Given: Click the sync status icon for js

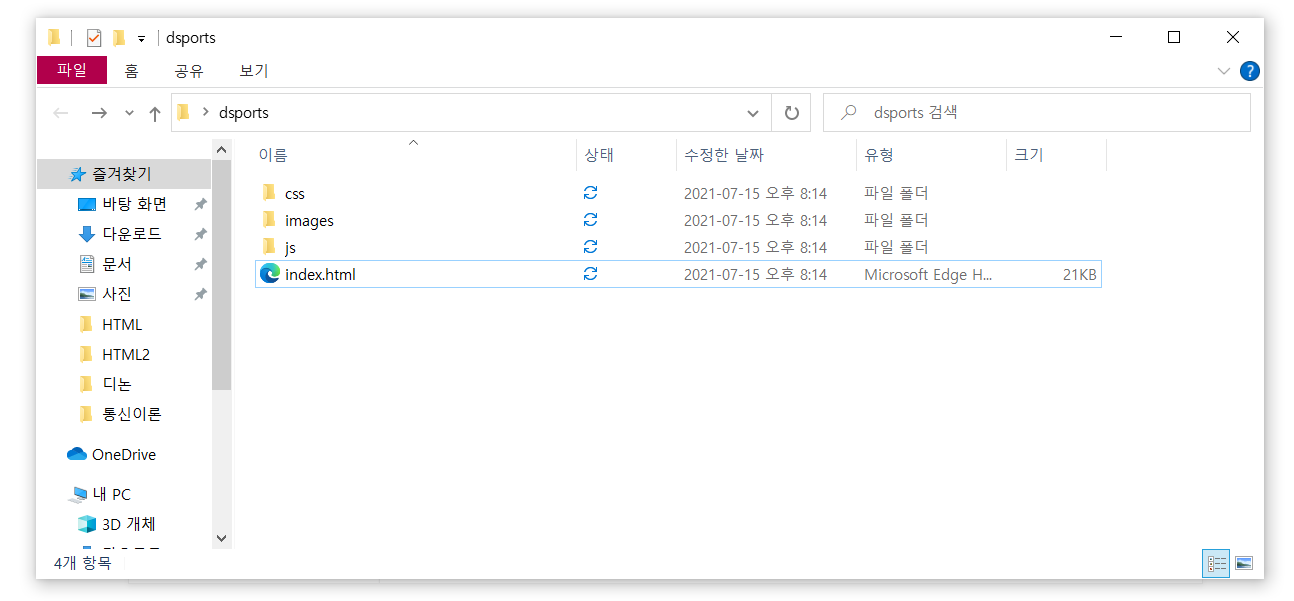Looking at the screenshot, I should tap(590, 247).
